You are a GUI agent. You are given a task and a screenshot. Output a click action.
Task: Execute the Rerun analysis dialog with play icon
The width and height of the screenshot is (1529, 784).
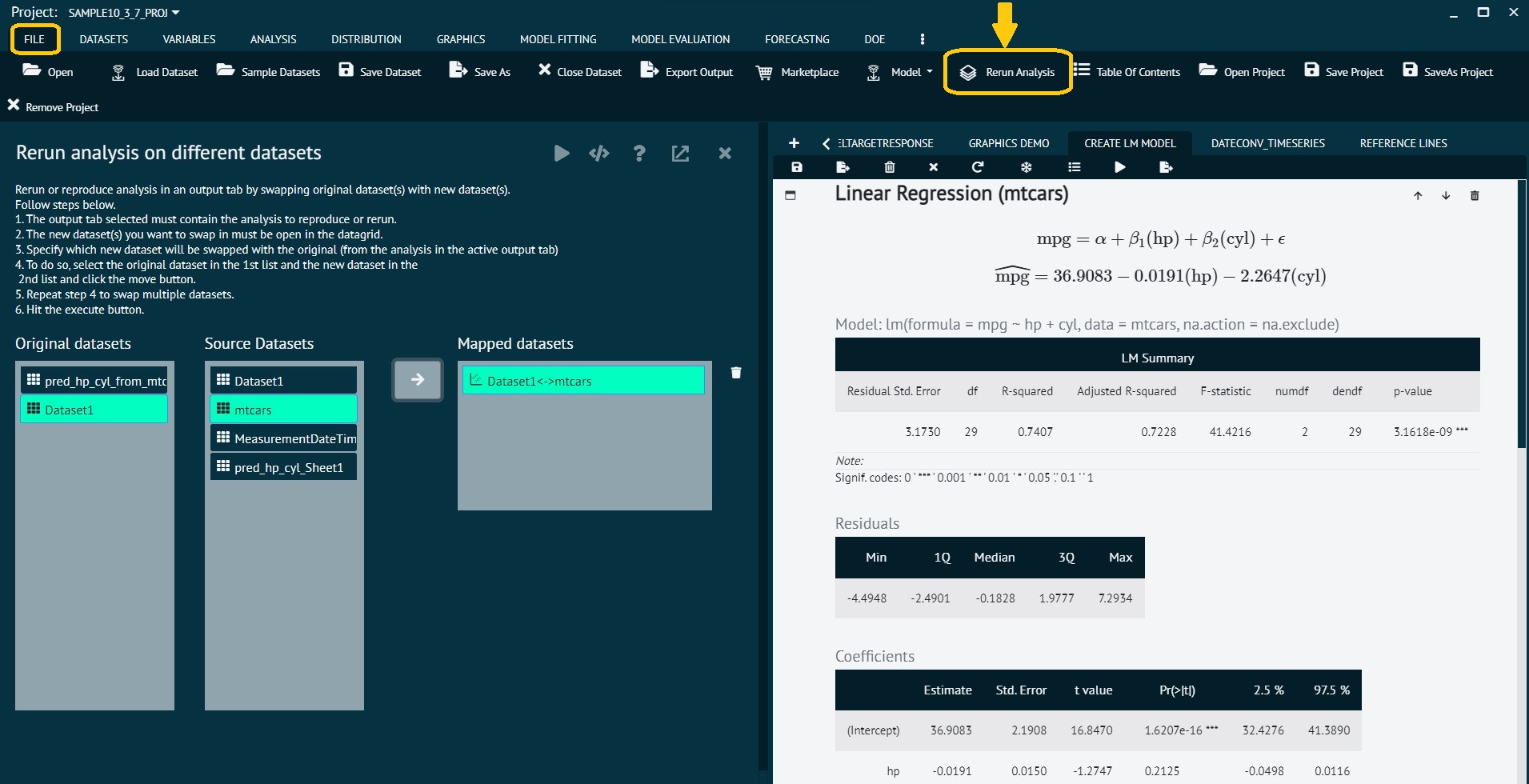pos(562,153)
